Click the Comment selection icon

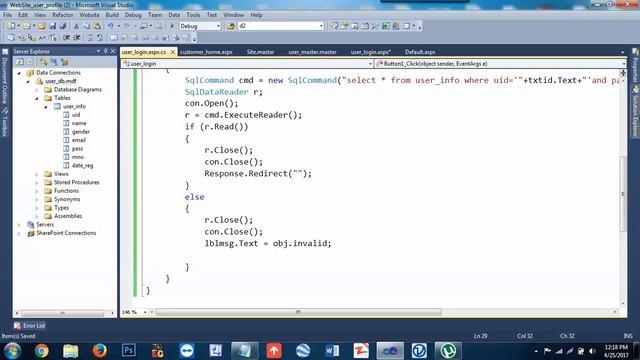tap(90, 38)
